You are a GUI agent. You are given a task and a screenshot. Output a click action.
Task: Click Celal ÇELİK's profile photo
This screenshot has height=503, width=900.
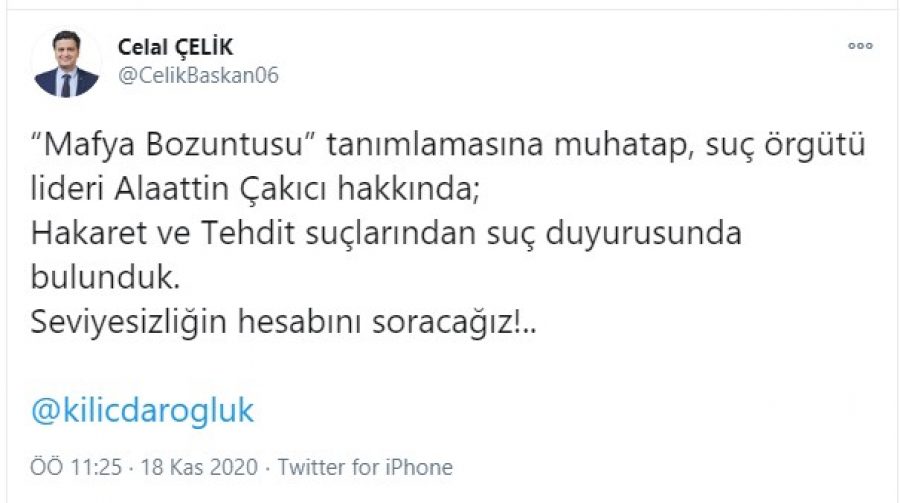tap(66, 63)
